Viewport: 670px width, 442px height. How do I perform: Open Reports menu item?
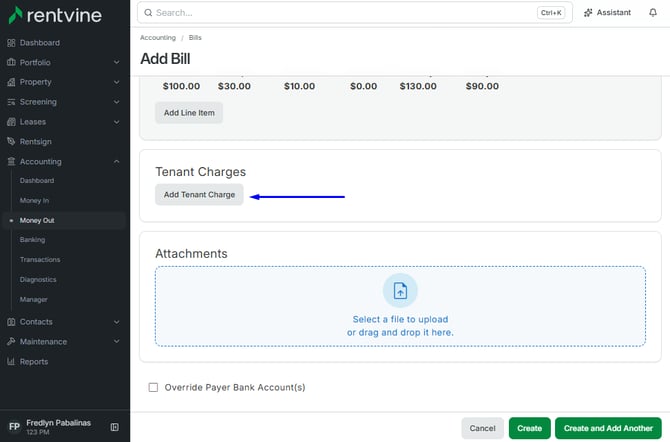click(x=34, y=362)
